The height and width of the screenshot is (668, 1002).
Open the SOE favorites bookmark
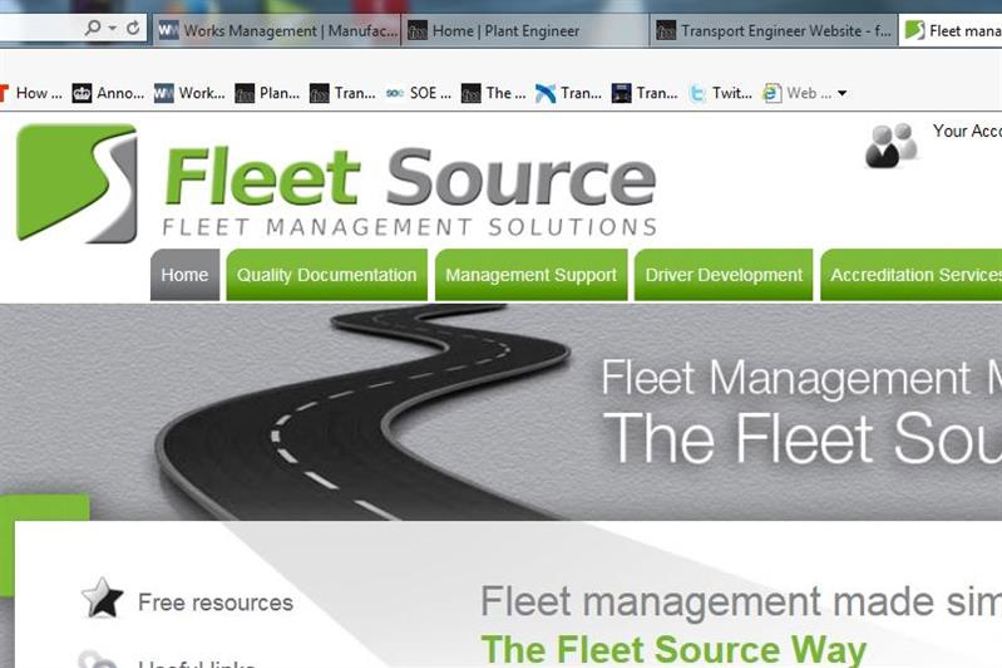[419, 93]
